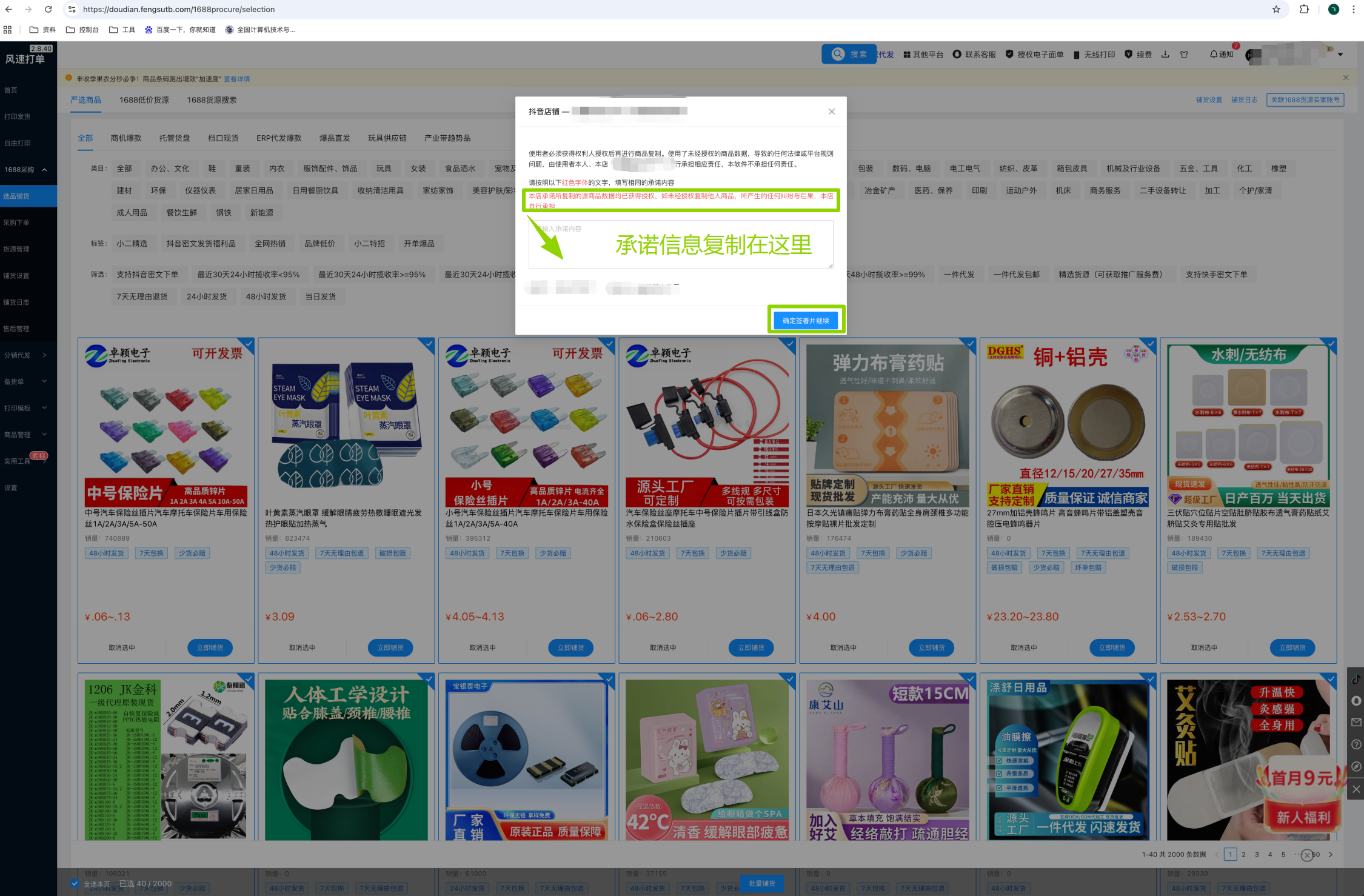Click the commitment text input area

coord(680,244)
